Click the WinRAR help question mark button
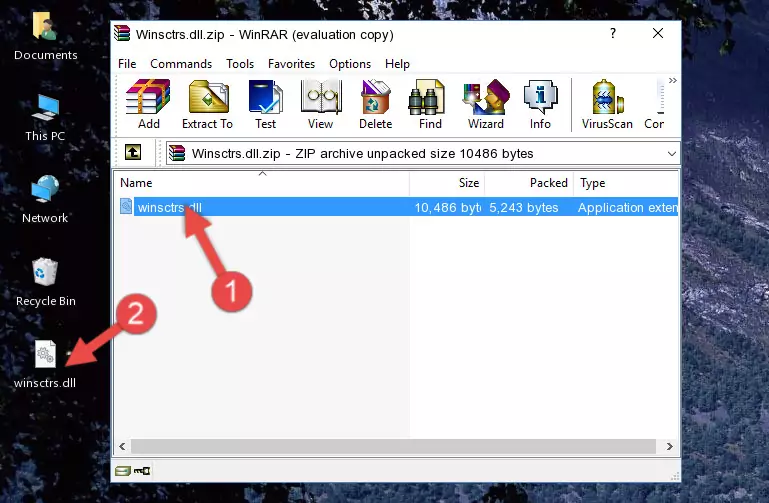 [613, 33]
